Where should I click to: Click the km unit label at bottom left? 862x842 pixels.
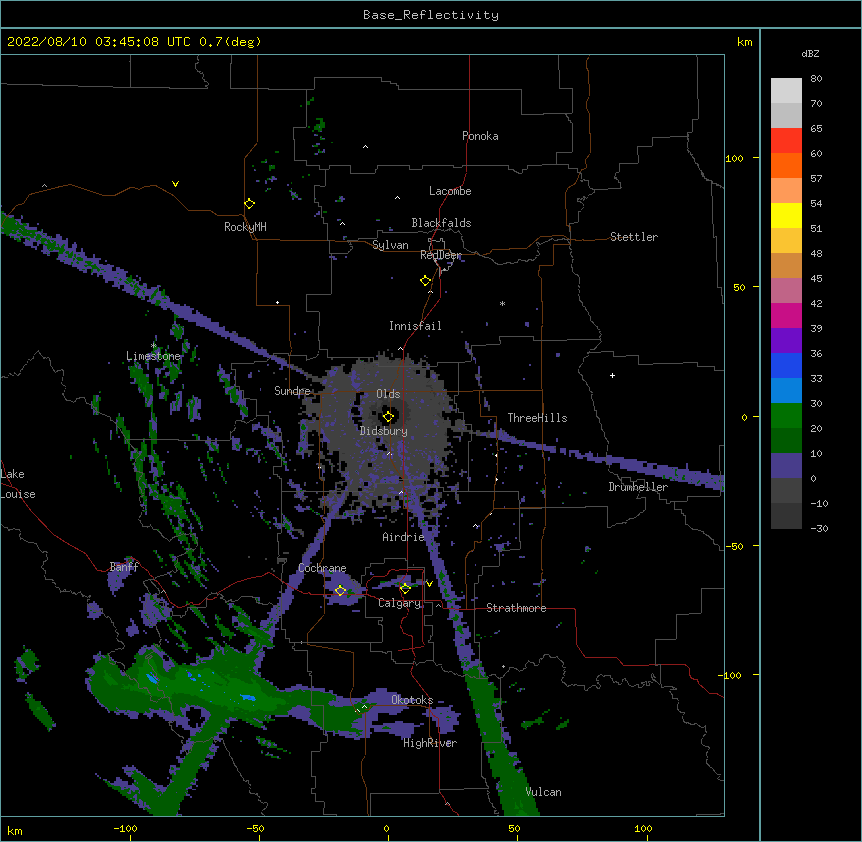pyautogui.click(x=14, y=830)
